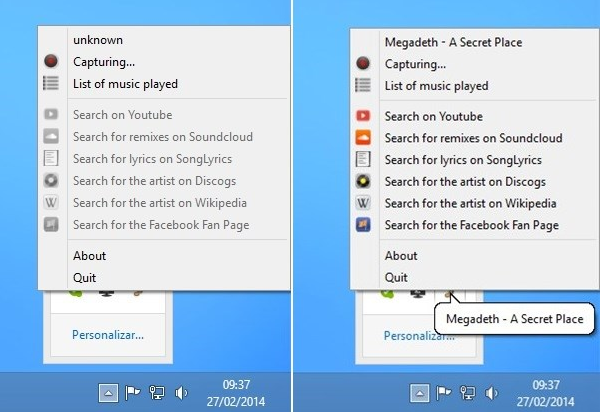Click the greyed lyrics page icon in the 'unknown' menu
The image size is (600, 412).
(x=51, y=158)
